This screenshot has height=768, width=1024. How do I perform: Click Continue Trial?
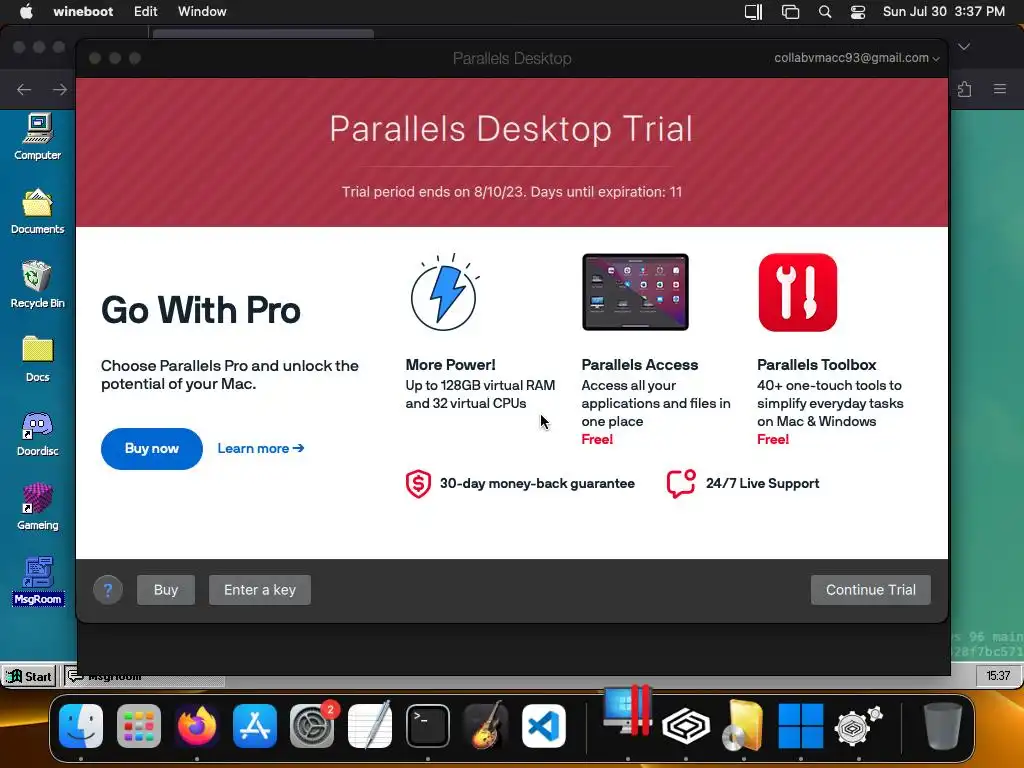coord(871,590)
